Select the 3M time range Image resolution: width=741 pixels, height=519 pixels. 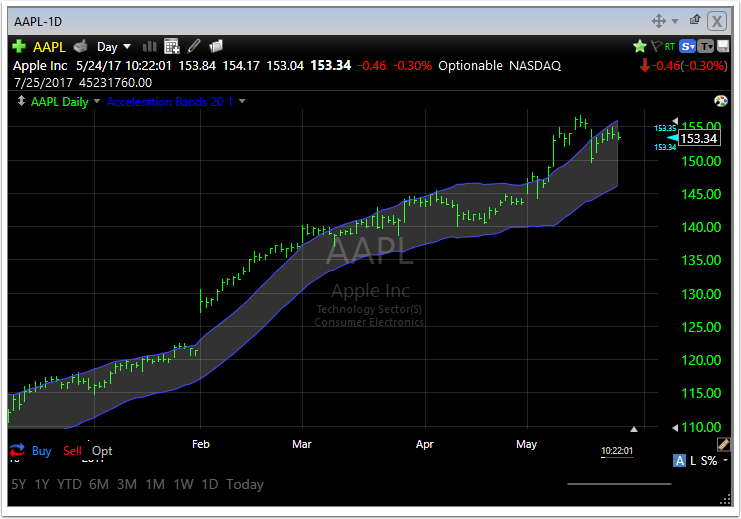(x=127, y=484)
